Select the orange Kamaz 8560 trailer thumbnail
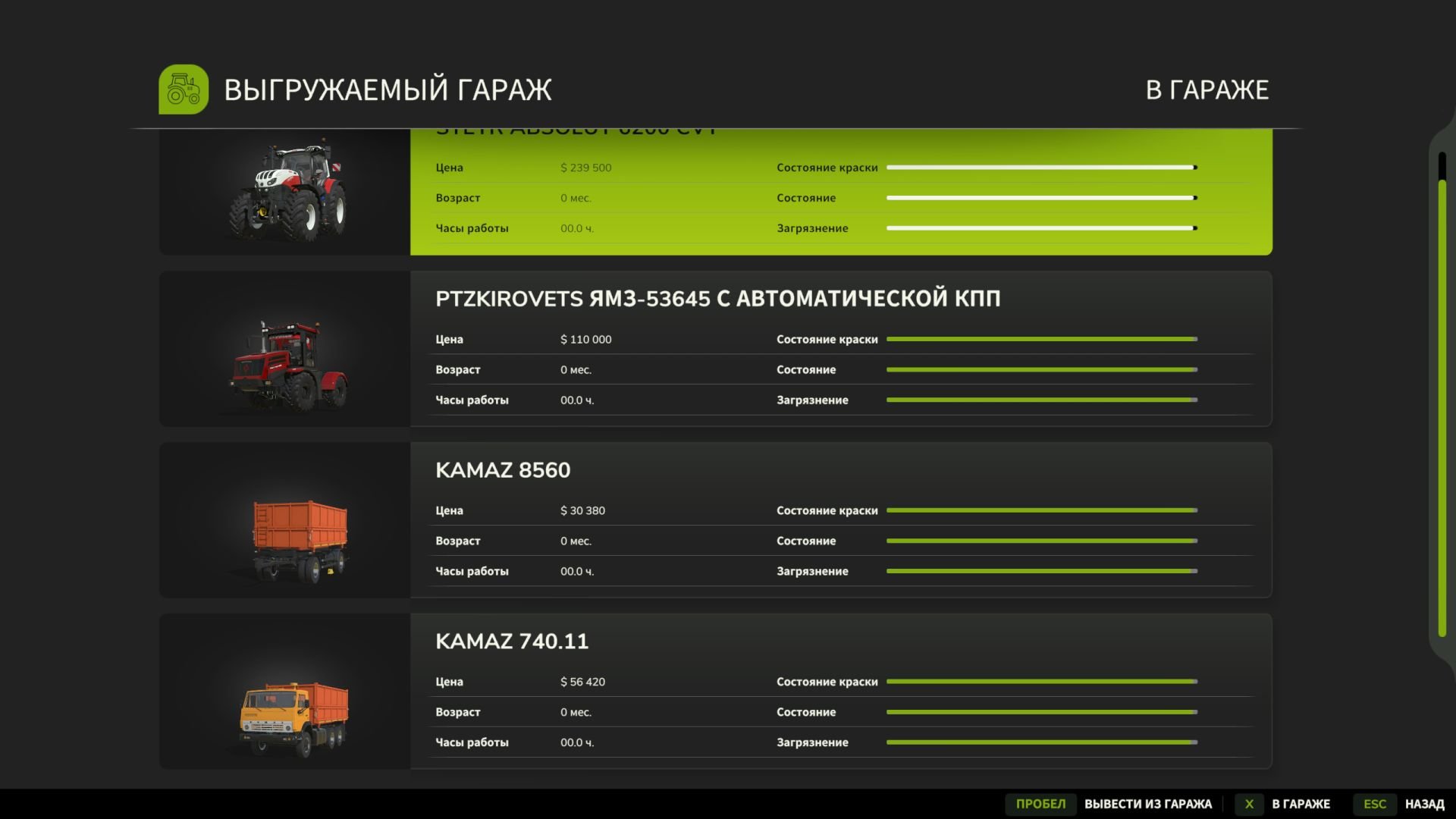 [x=284, y=520]
